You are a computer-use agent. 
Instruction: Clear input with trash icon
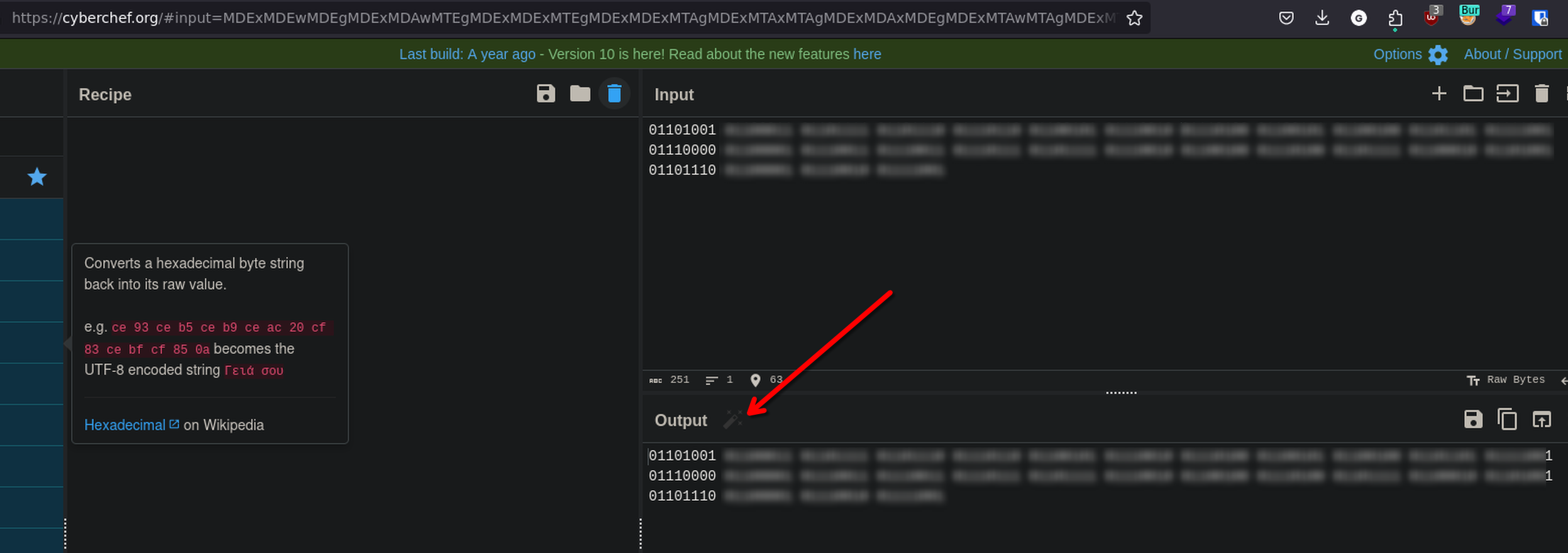pyautogui.click(x=1542, y=94)
